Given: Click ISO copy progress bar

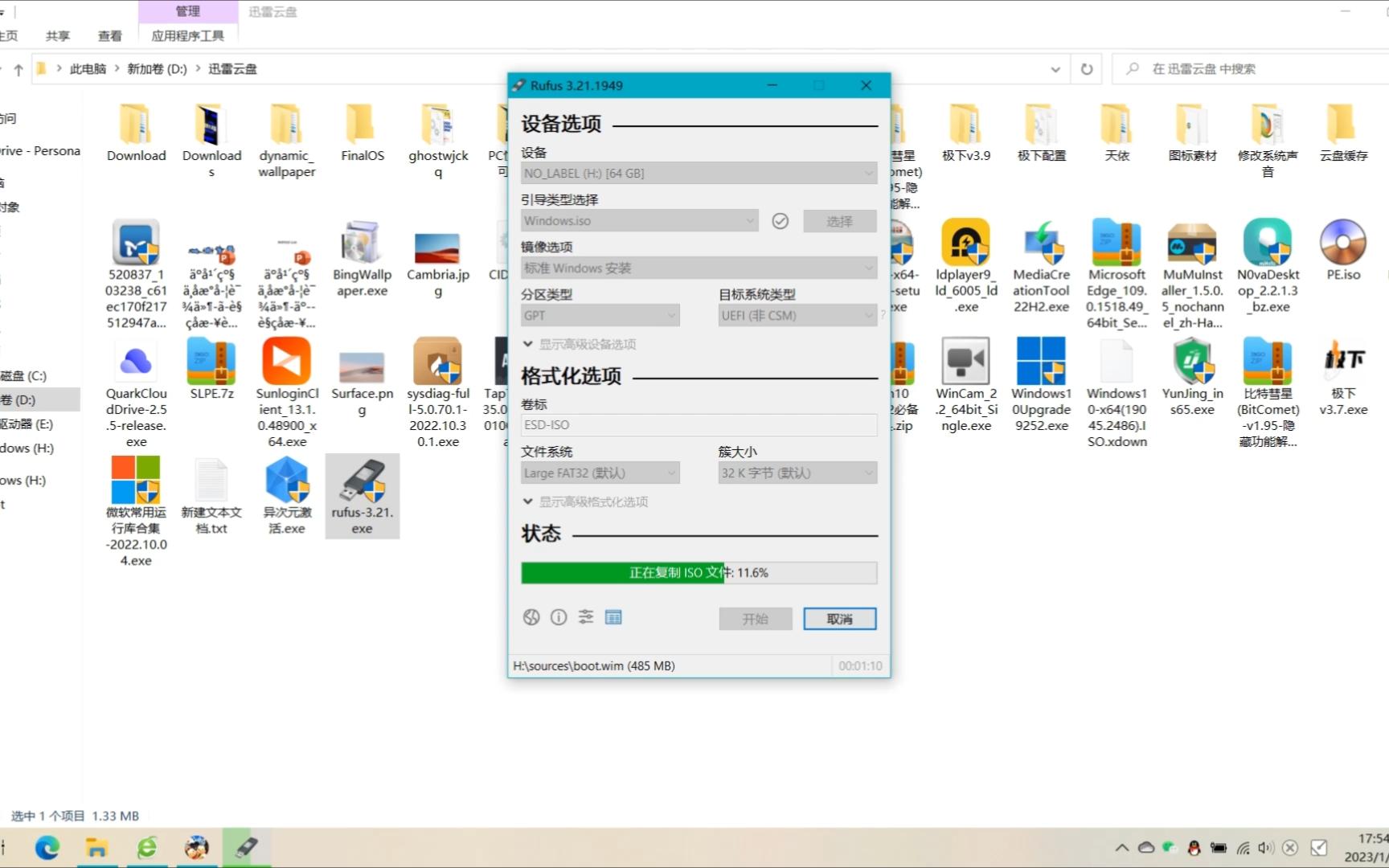Looking at the screenshot, I should [x=699, y=573].
